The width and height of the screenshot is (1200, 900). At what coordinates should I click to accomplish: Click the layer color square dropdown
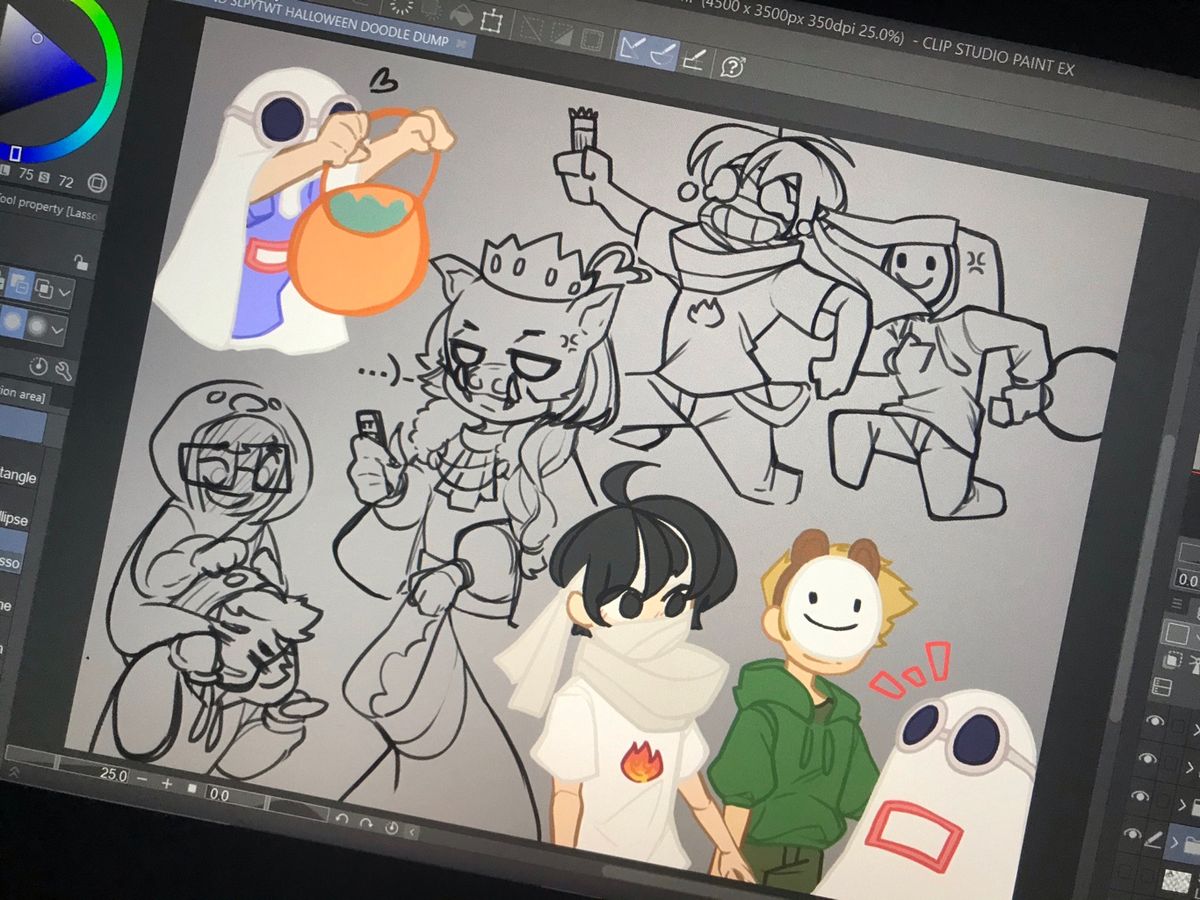point(1180,633)
